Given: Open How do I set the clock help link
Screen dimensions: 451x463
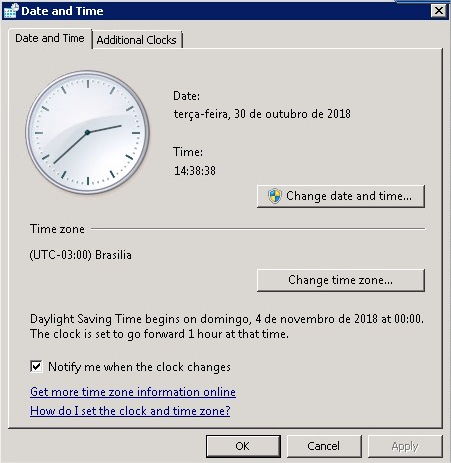Looking at the screenshot, I should pos(130,411).
